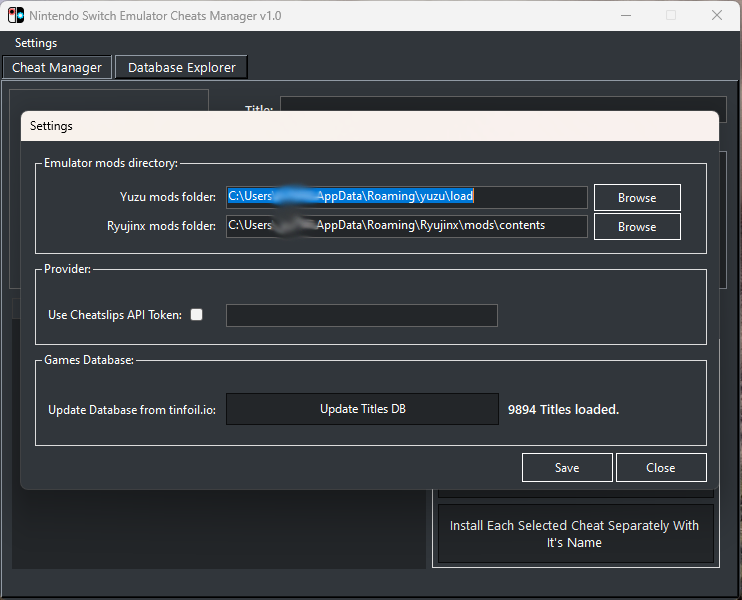Image resolution: width=742 pixels, height=600 pixels.
Task: Click Install Each Selected Cheat Separately button
Action: pos(575,534)
